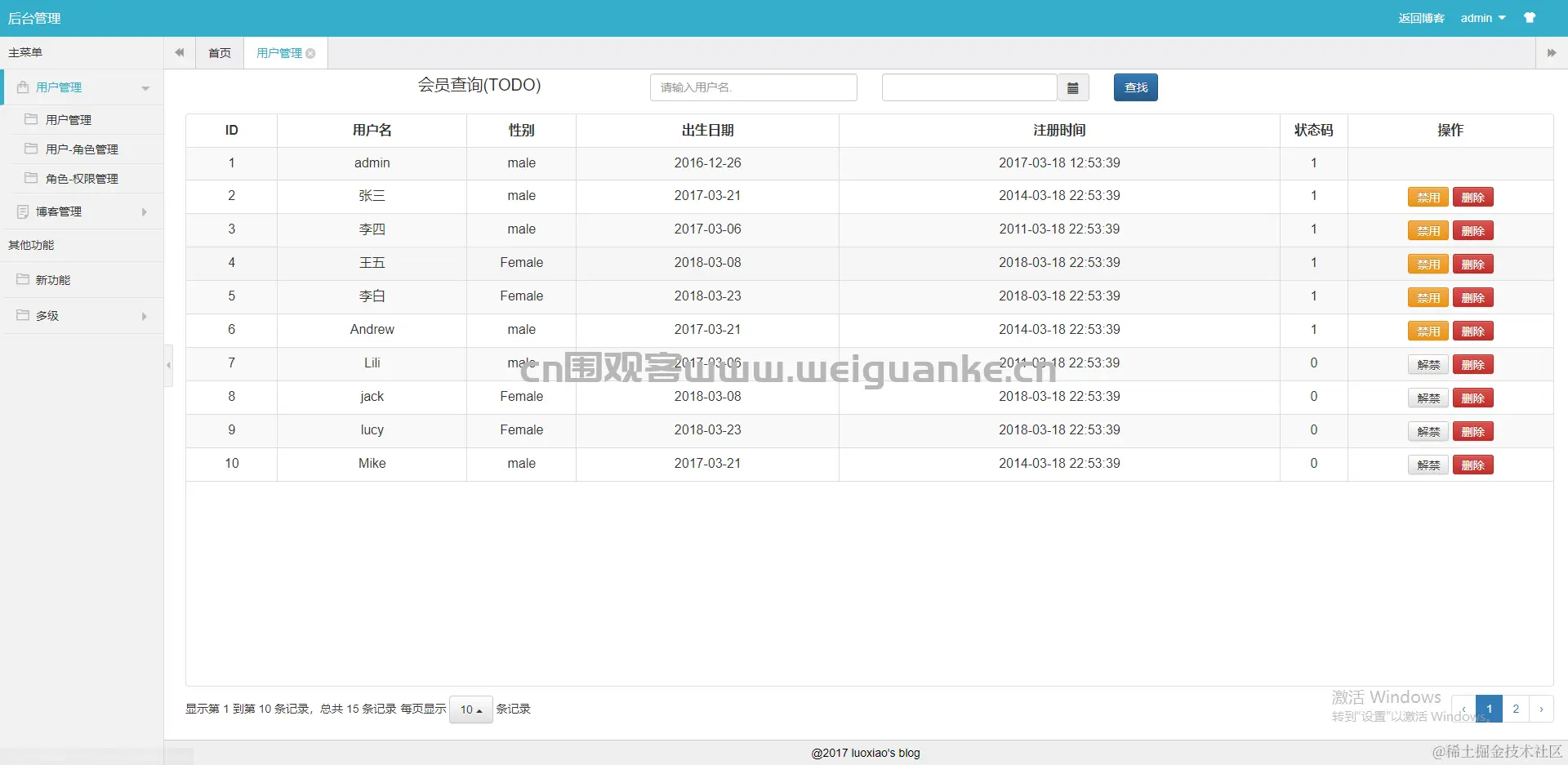Delete user 李四
The image size is (1568, 765).
click(1473, 231)
